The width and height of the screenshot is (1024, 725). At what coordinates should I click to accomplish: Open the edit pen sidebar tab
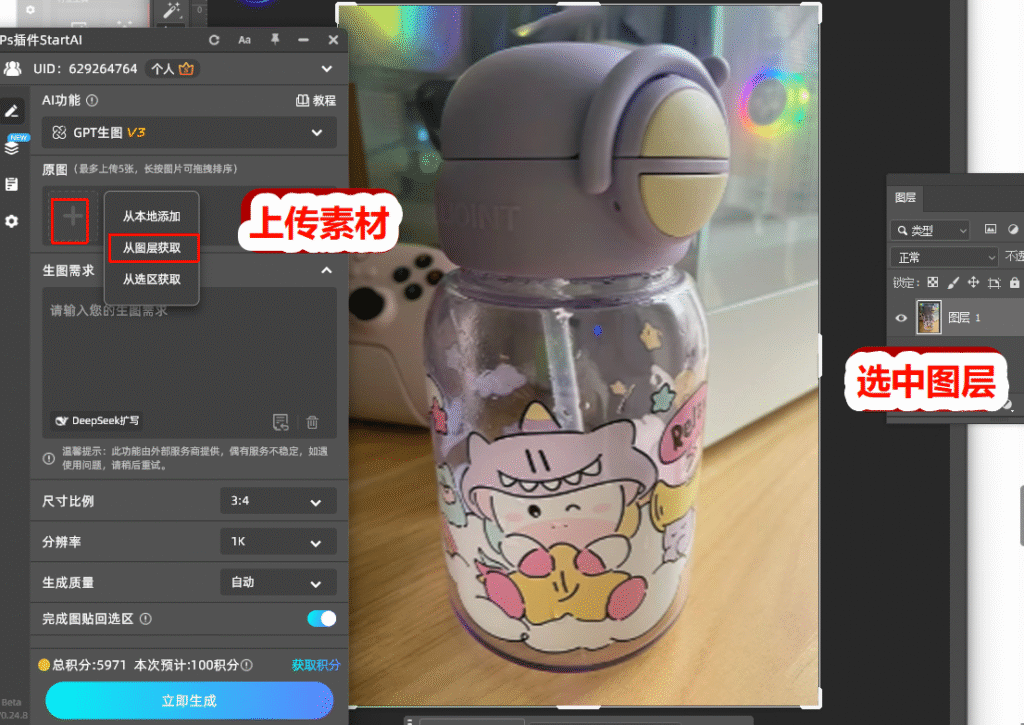[12, 112]
